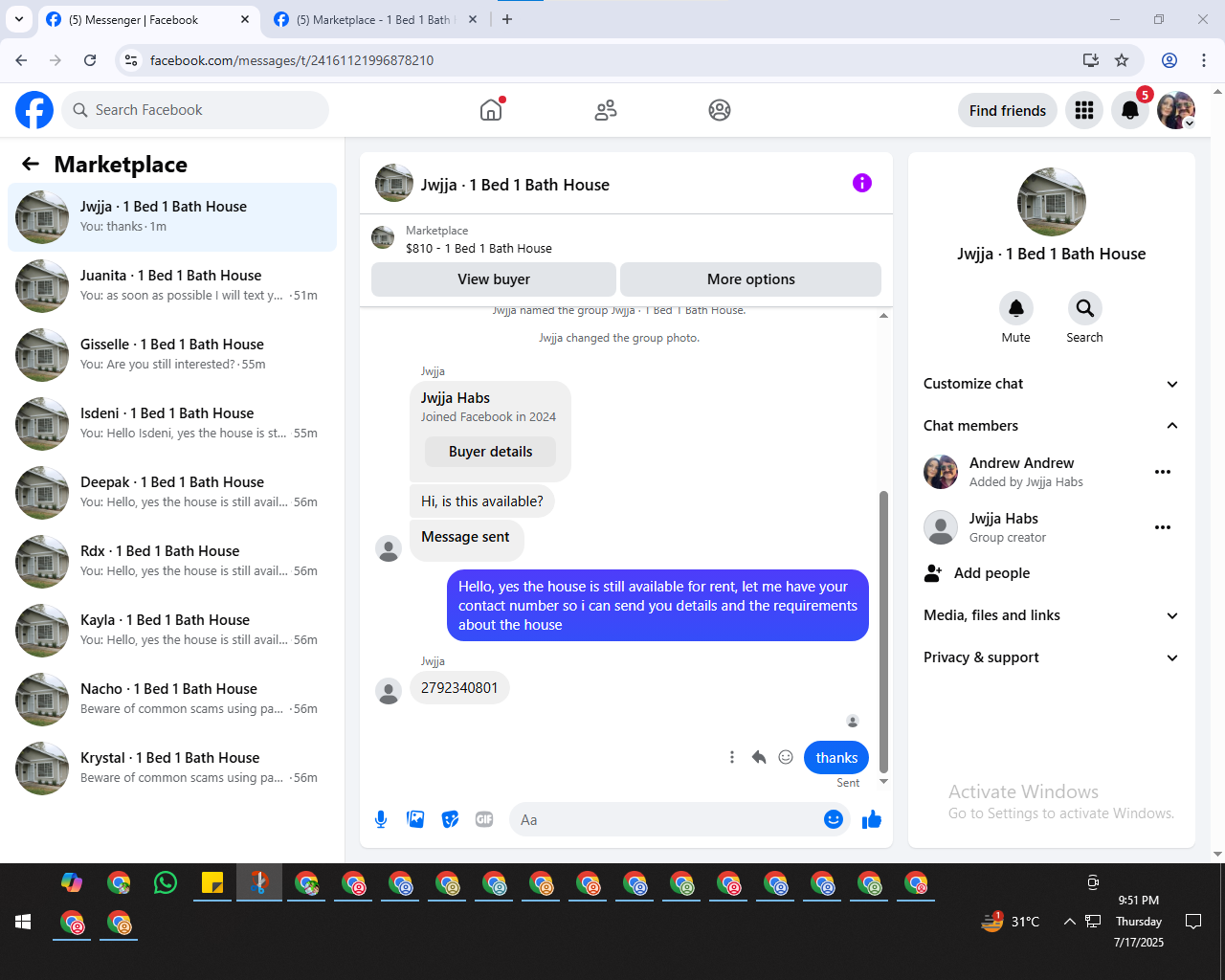Open Isdeni 1 Bed 1 Bath House chat
This screenshot has width=1225, height=980.
172,423
